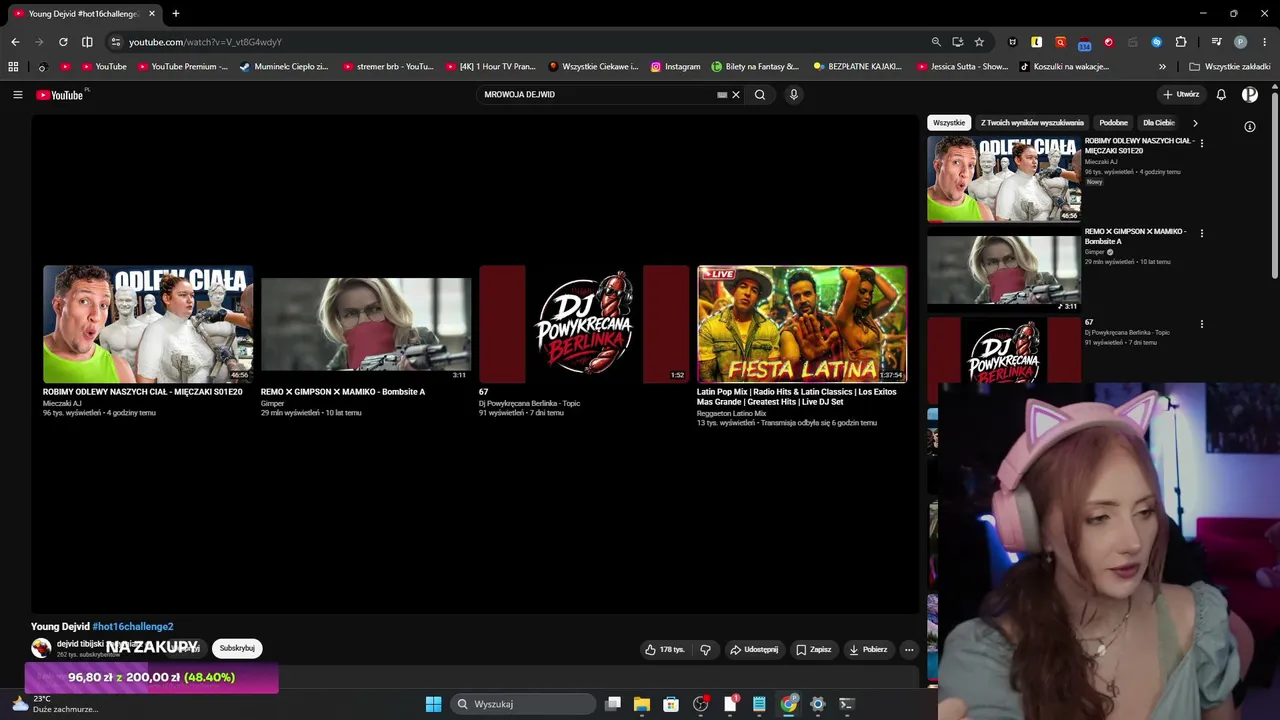Open the weather widget showing 23°C

(x=55, y=704)
